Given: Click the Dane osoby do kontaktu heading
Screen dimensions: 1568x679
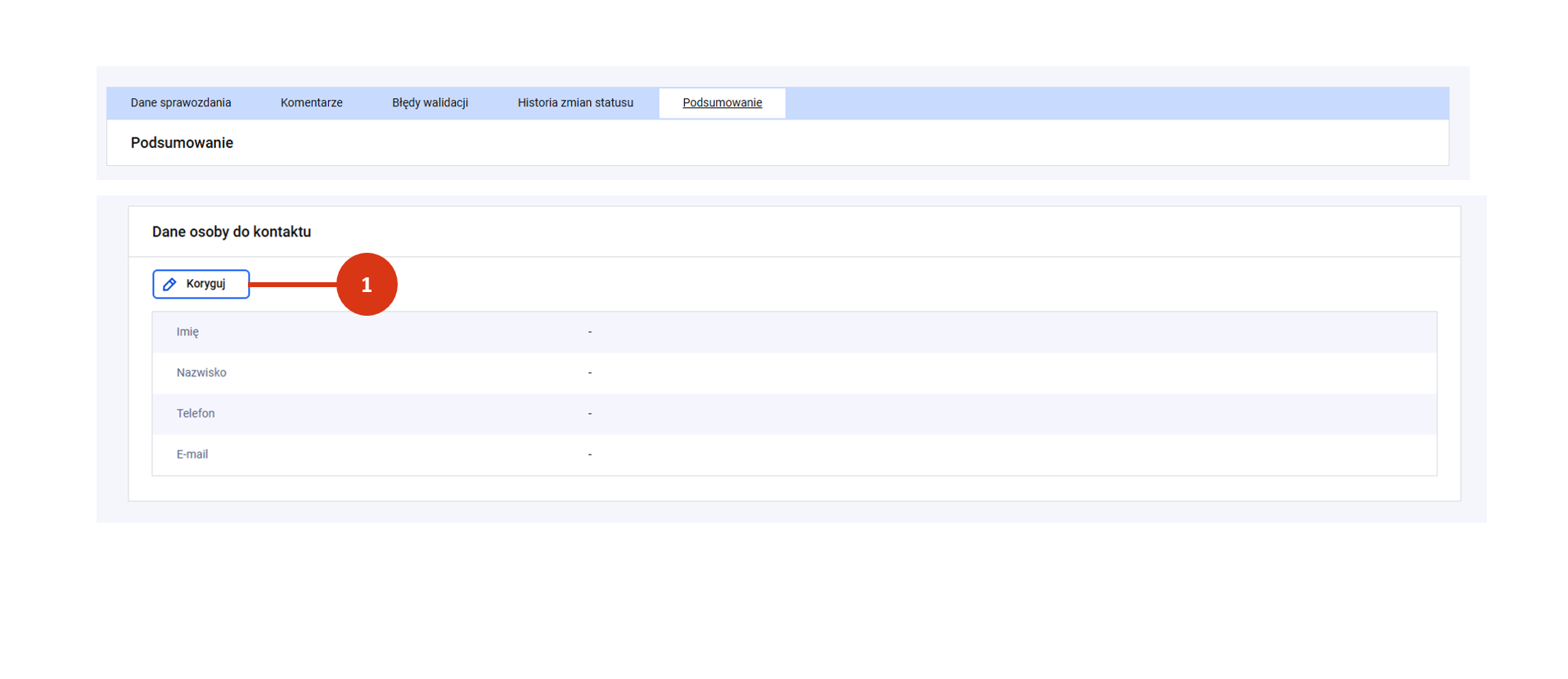Looking at the screenshot, I should (232, 232).
